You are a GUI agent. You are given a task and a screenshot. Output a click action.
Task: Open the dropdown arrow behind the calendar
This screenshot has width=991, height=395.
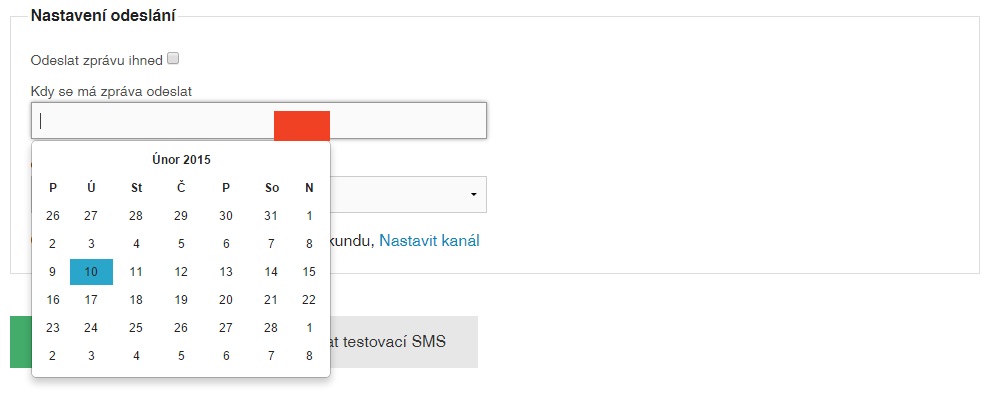473,195
